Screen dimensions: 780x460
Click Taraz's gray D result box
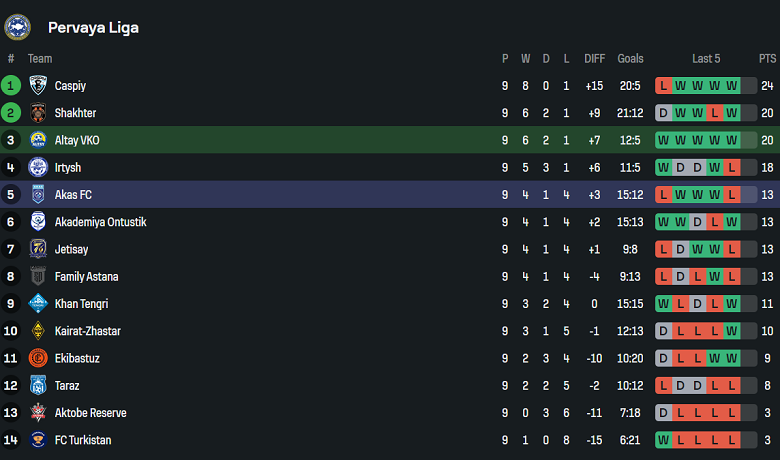[680, 385]
